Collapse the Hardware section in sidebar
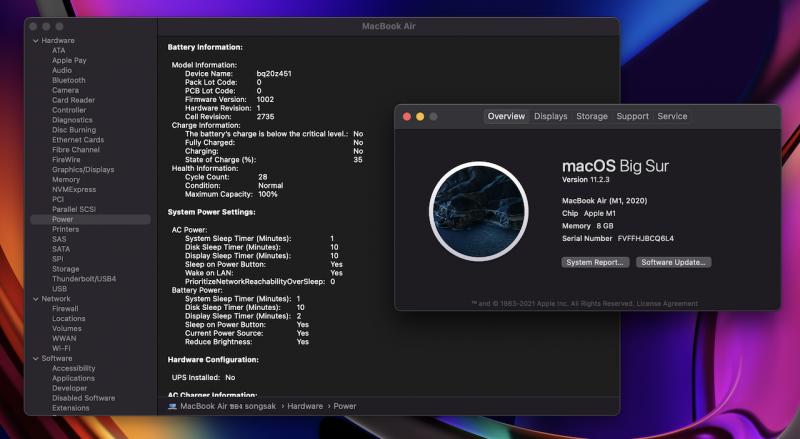Image resolution: width=800 pixels, height=439 pixels. tap(36, 40)
